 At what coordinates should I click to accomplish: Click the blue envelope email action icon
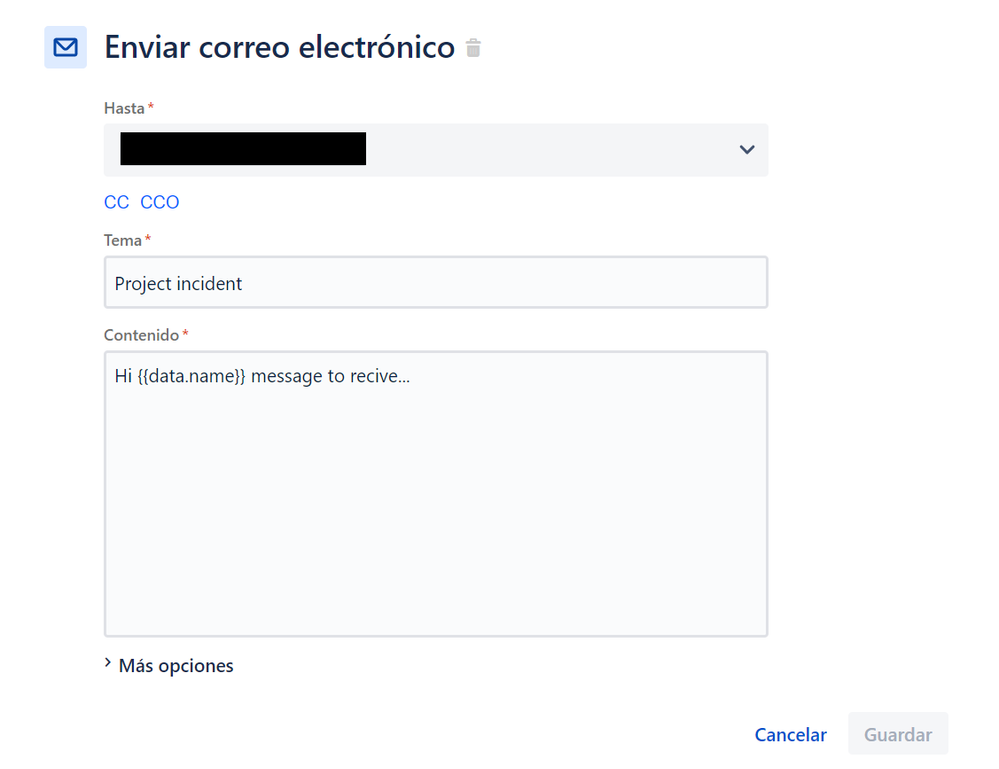click(65, 47)
